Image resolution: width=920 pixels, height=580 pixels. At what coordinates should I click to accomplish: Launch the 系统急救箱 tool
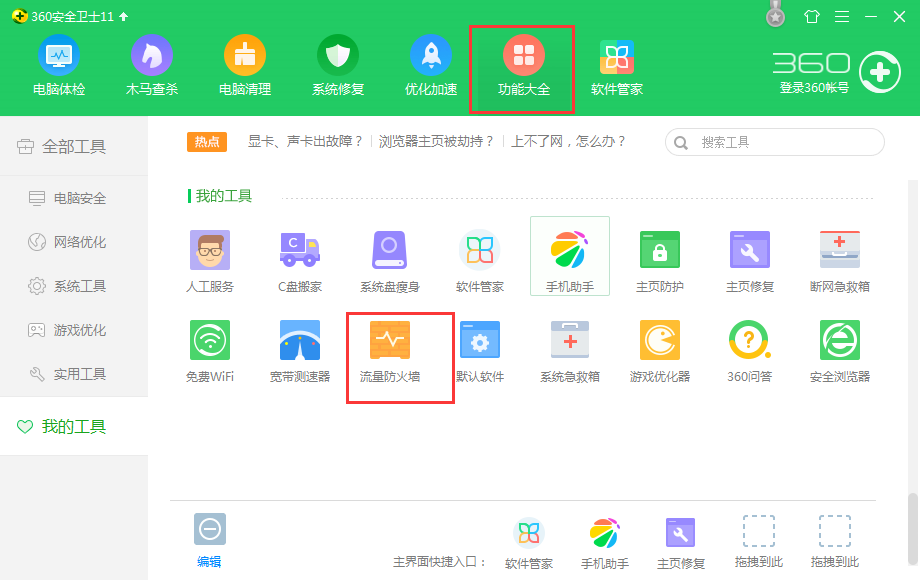570,351
